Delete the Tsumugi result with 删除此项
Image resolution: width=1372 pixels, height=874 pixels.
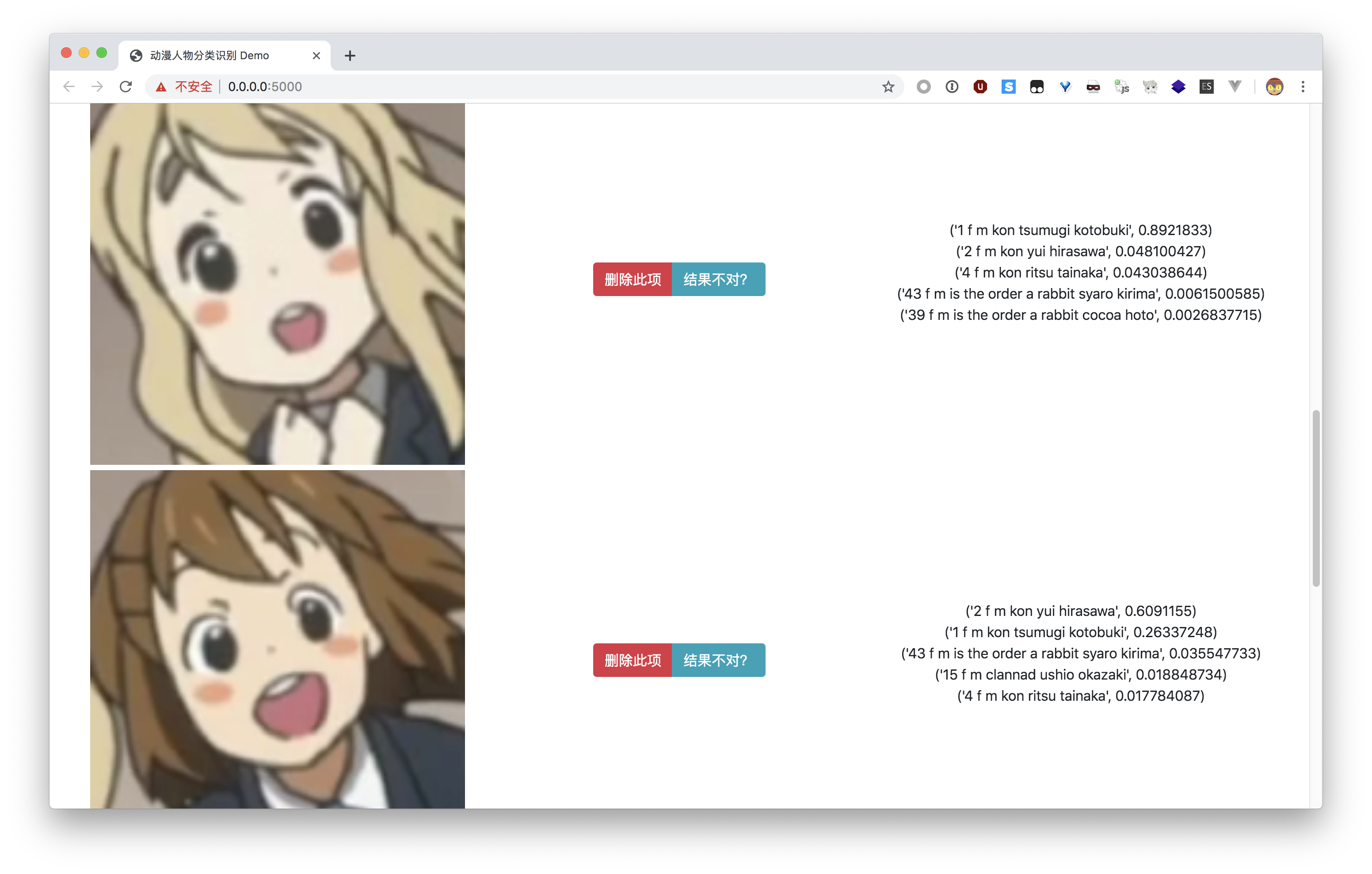point(632,279)
